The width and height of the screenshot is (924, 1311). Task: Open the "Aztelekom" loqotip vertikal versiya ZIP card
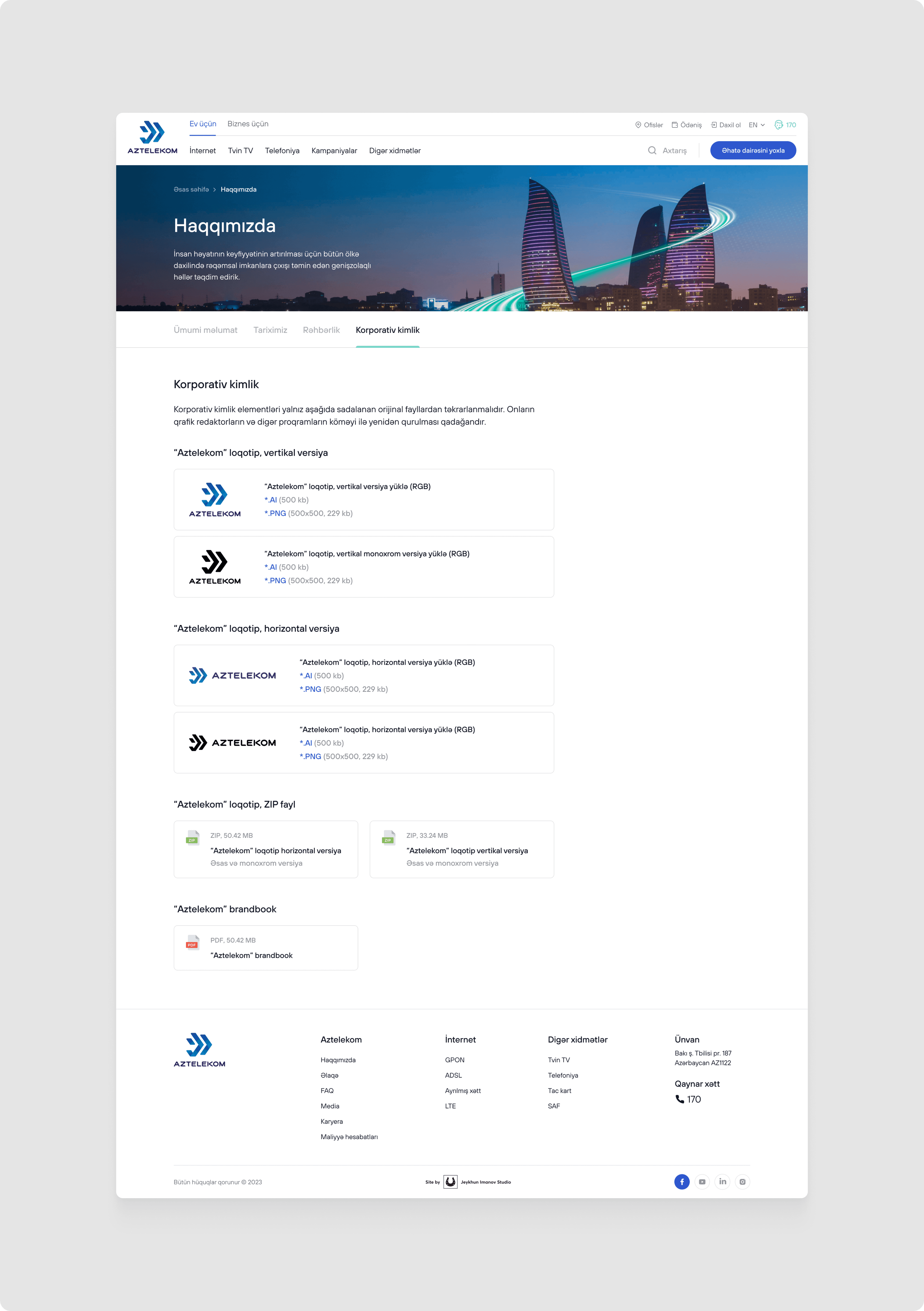(462, 850)
